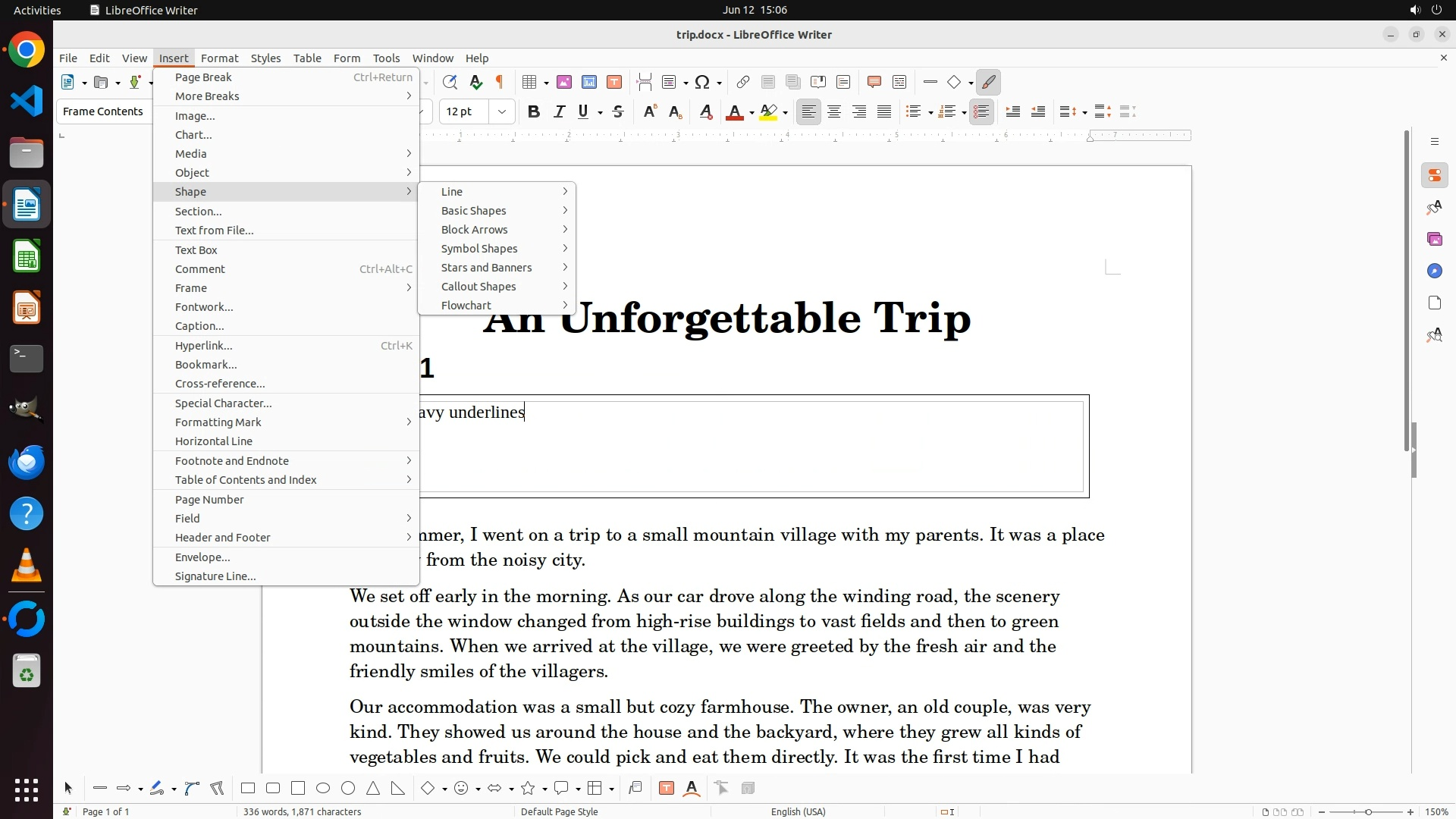Click the Signature Line... menu entry
1456x819 pixels.
[215, 576]
